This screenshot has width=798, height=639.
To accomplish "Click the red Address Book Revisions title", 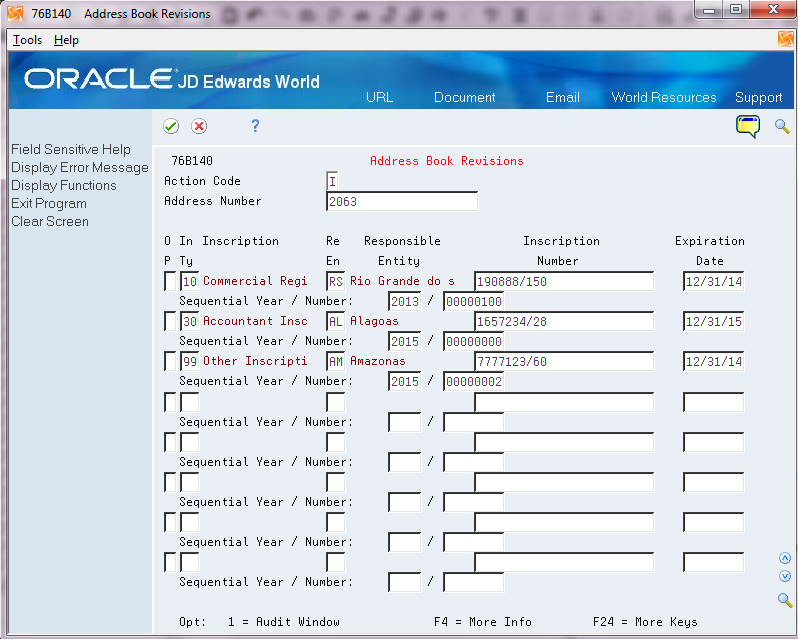I will tap(446, 161).
